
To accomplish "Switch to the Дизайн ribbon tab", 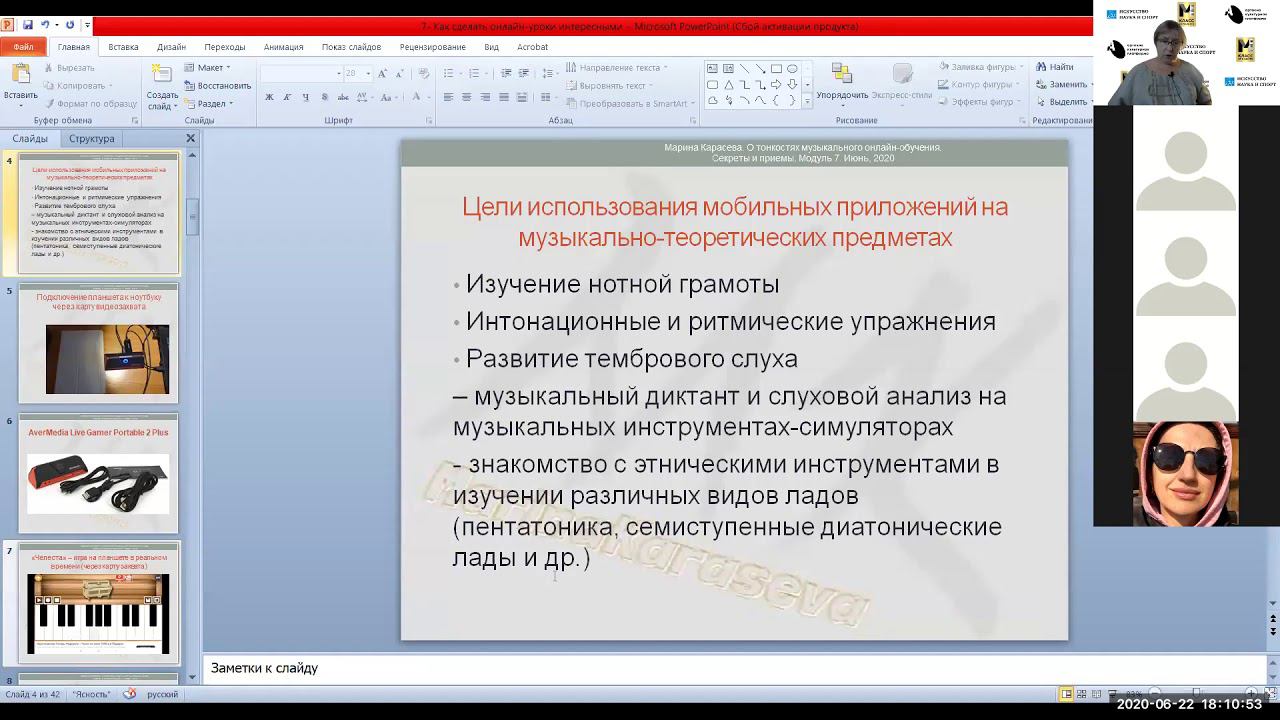I will [x=171, y=47].
